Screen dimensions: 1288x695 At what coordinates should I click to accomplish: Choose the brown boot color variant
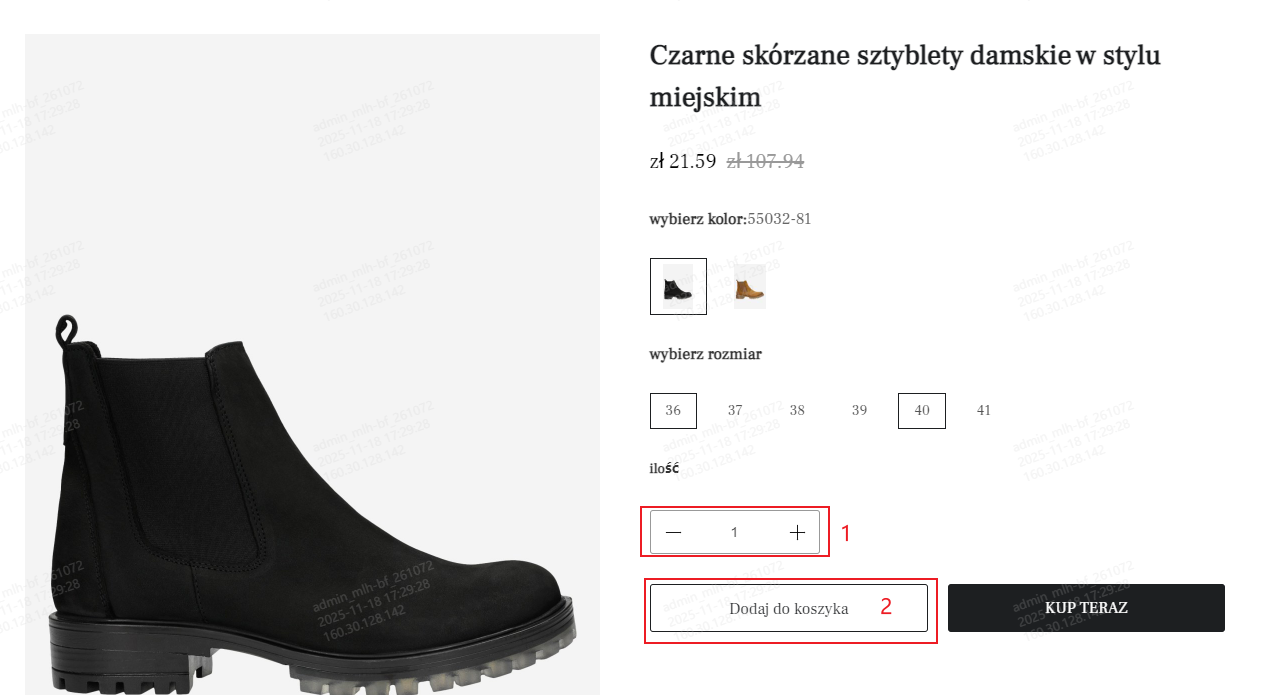(x=749, y=287)
